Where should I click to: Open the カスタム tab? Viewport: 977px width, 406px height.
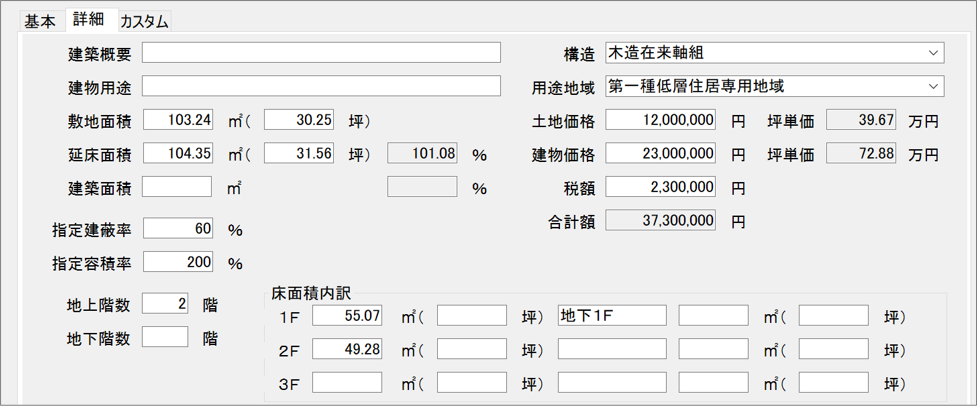[x=144, y=21]
